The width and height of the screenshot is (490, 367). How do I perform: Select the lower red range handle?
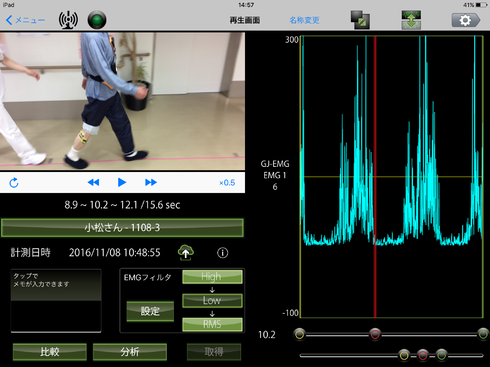point(423,355)
